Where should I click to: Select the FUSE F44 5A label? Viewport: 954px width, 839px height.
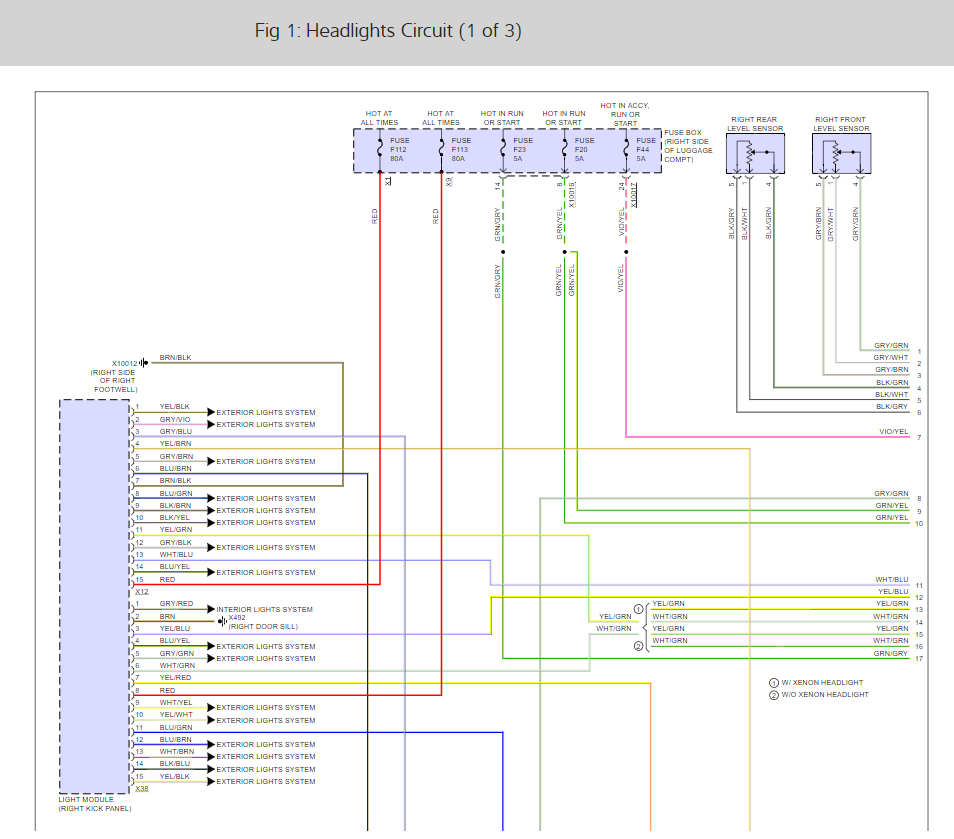646,150
